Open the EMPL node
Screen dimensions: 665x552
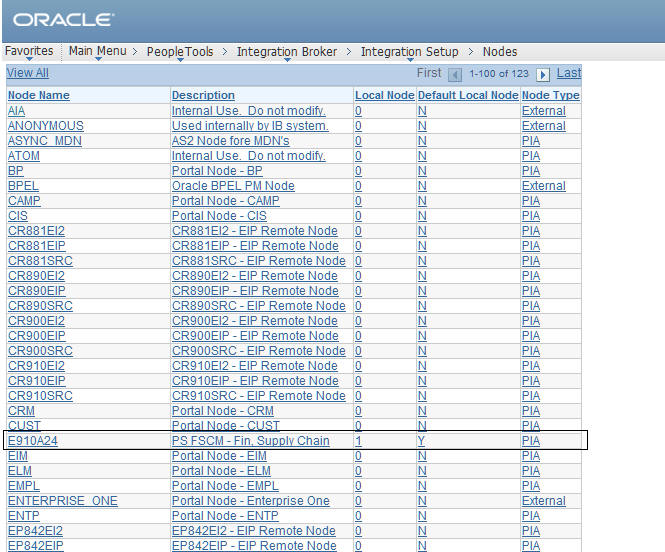coord(24,486)
